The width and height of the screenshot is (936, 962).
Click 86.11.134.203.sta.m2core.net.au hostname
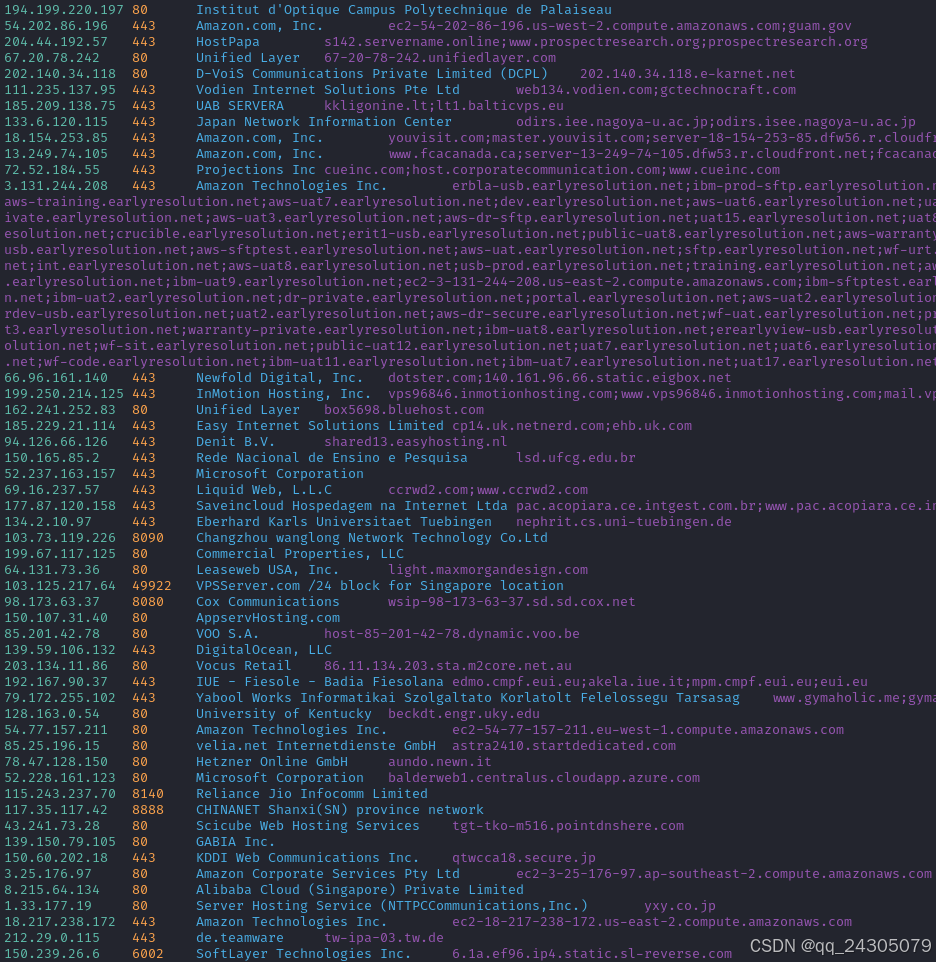(x=448, y=664)
